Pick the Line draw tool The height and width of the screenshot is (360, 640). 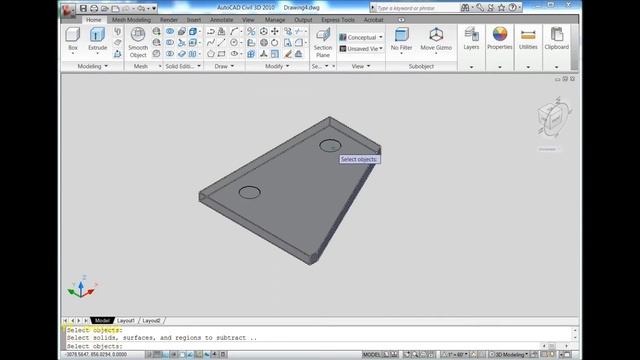tap(222, 42)
